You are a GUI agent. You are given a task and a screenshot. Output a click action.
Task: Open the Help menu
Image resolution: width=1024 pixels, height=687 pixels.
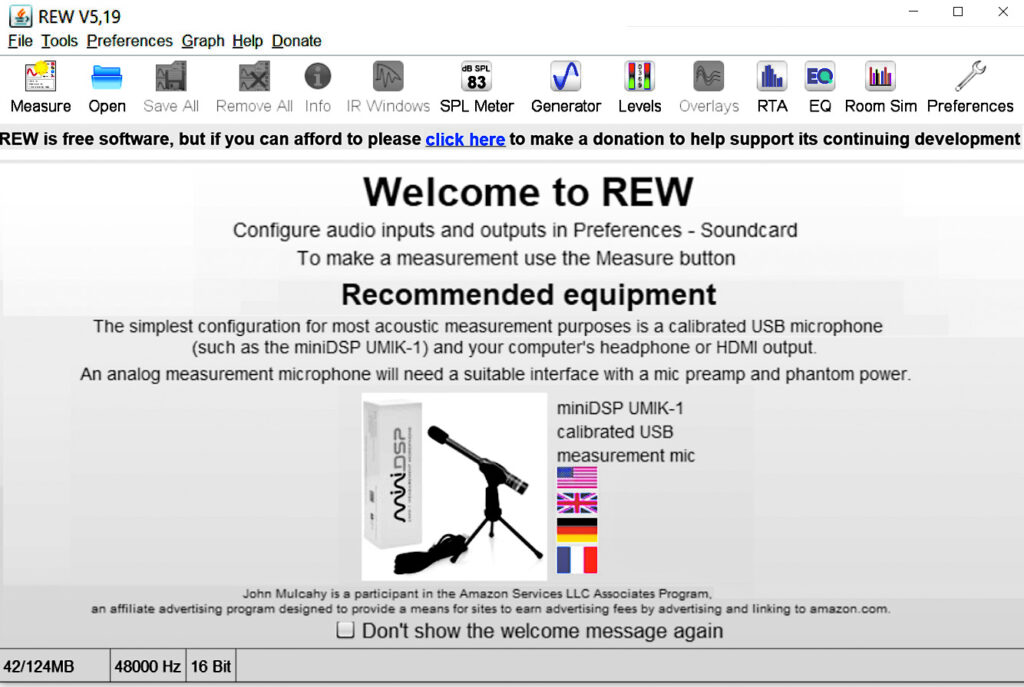247,41
